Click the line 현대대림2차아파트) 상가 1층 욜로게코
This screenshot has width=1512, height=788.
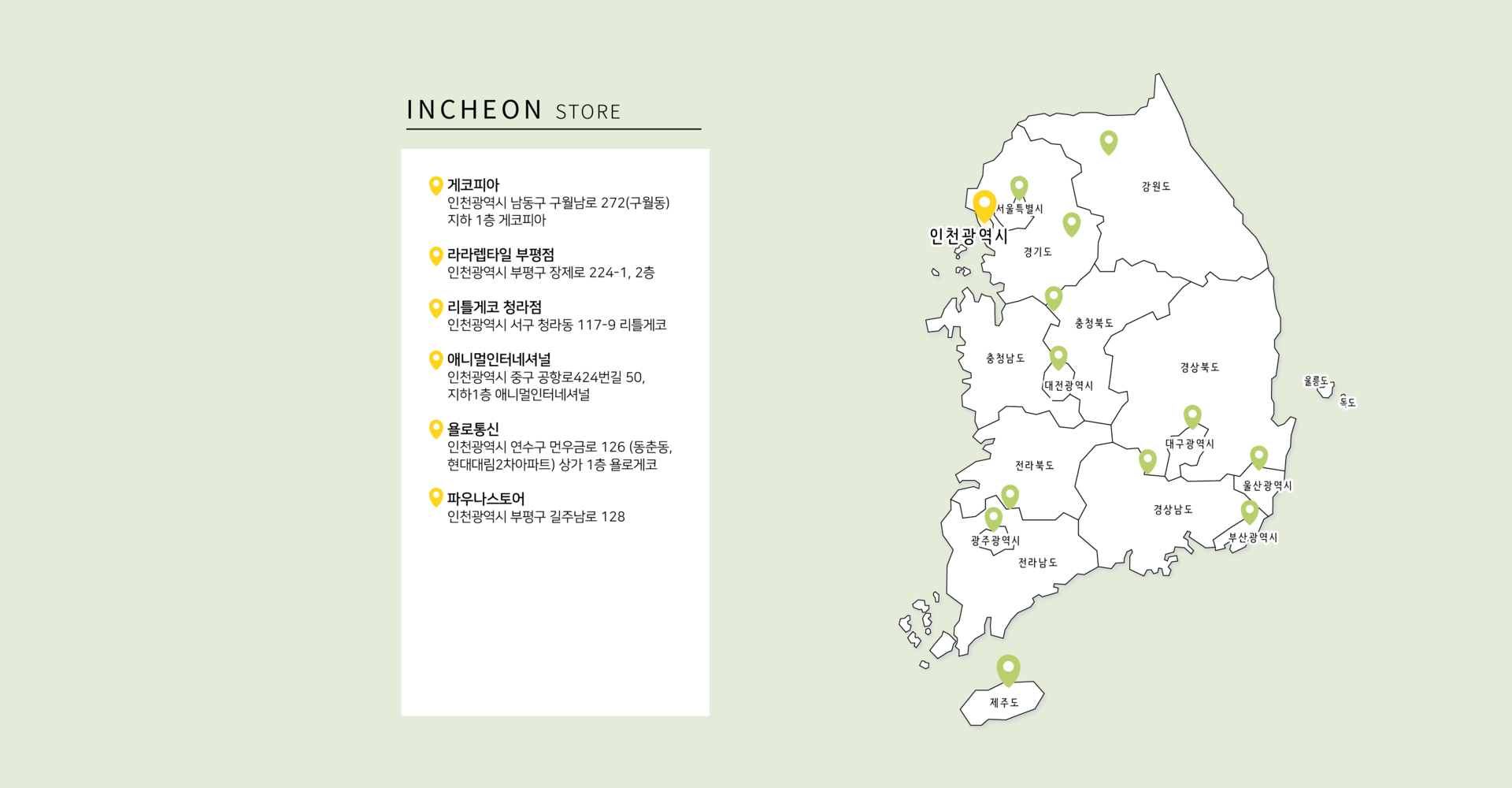(x=552, y=464)
